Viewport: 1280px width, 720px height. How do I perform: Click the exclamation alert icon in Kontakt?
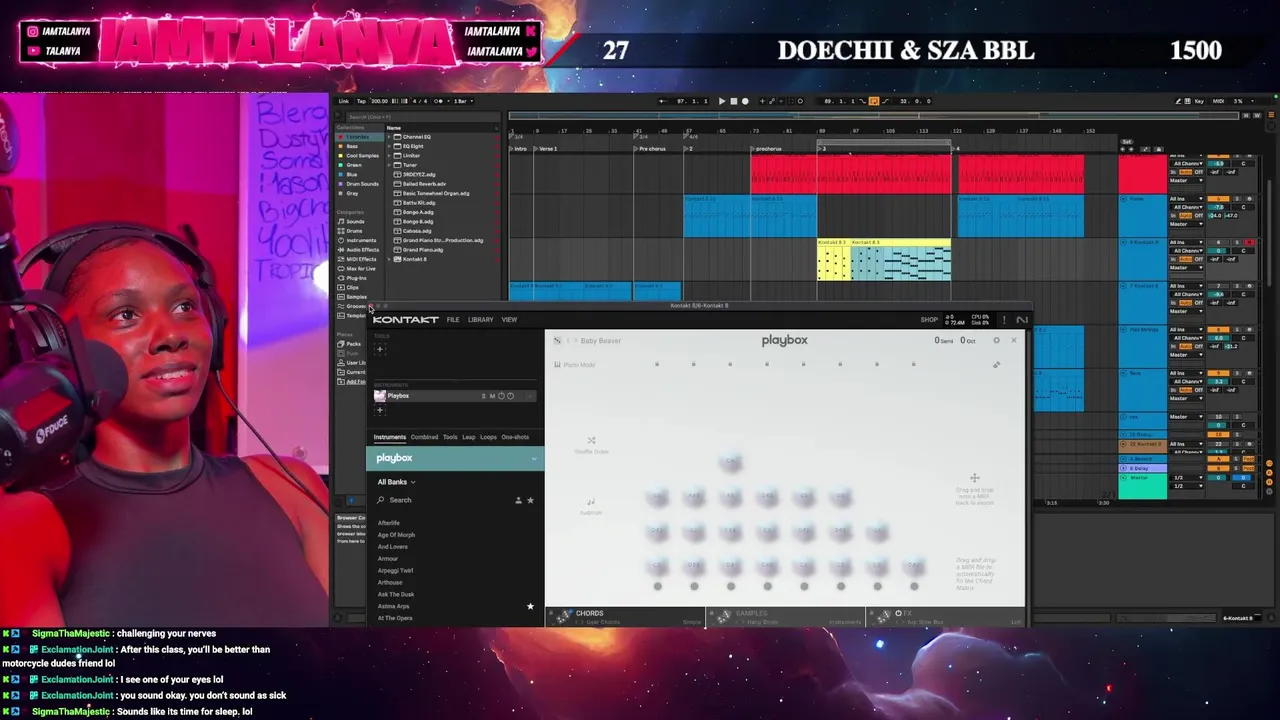[x=1003, y=320]
